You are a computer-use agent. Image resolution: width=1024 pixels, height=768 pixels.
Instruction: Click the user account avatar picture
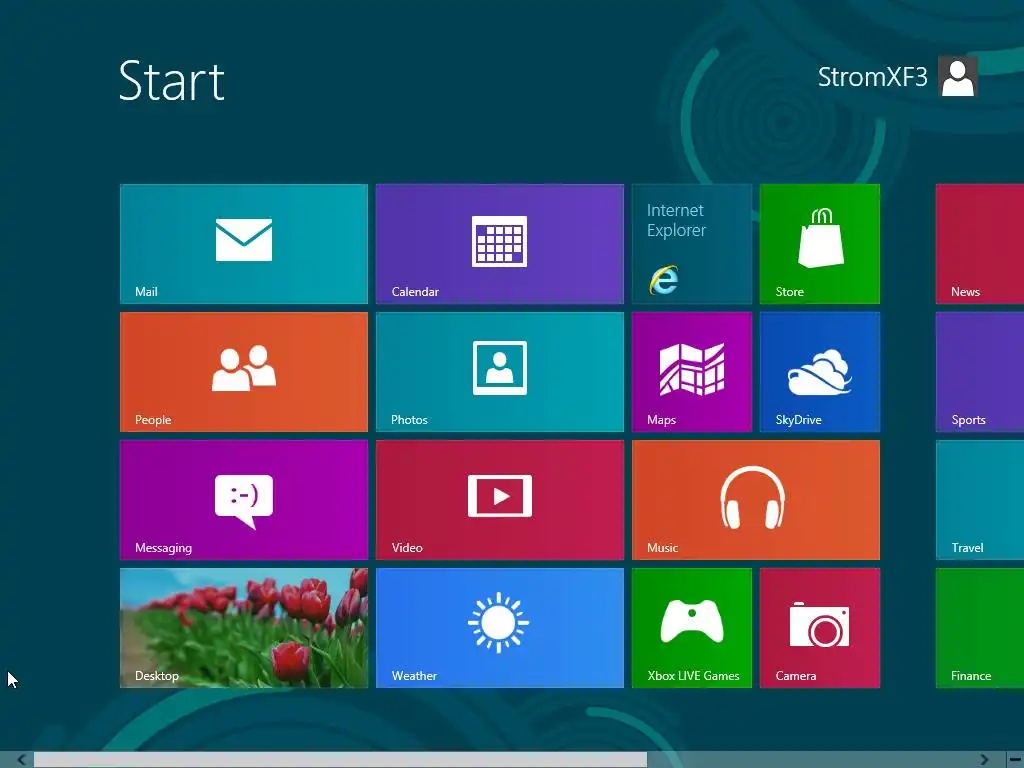click(958, 76)
